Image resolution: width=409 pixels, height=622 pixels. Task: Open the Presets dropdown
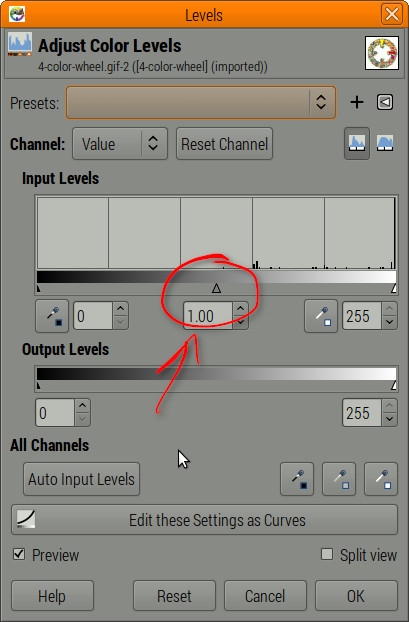point(201,102)
